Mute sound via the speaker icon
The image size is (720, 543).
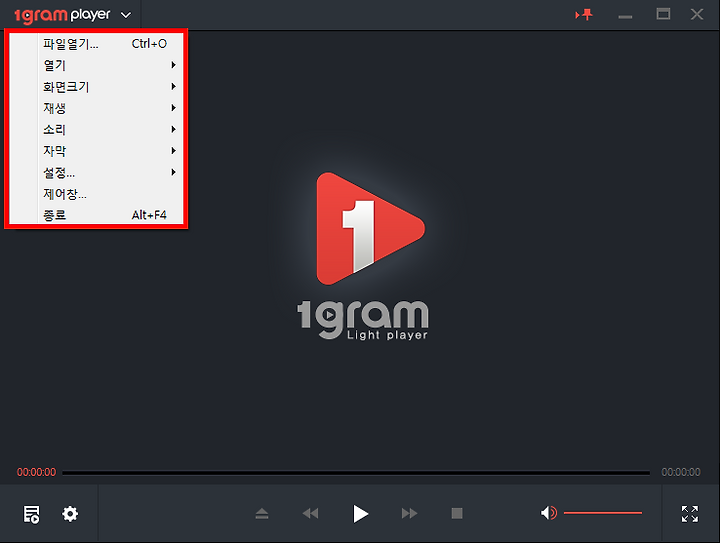click(x=549, y=513)
